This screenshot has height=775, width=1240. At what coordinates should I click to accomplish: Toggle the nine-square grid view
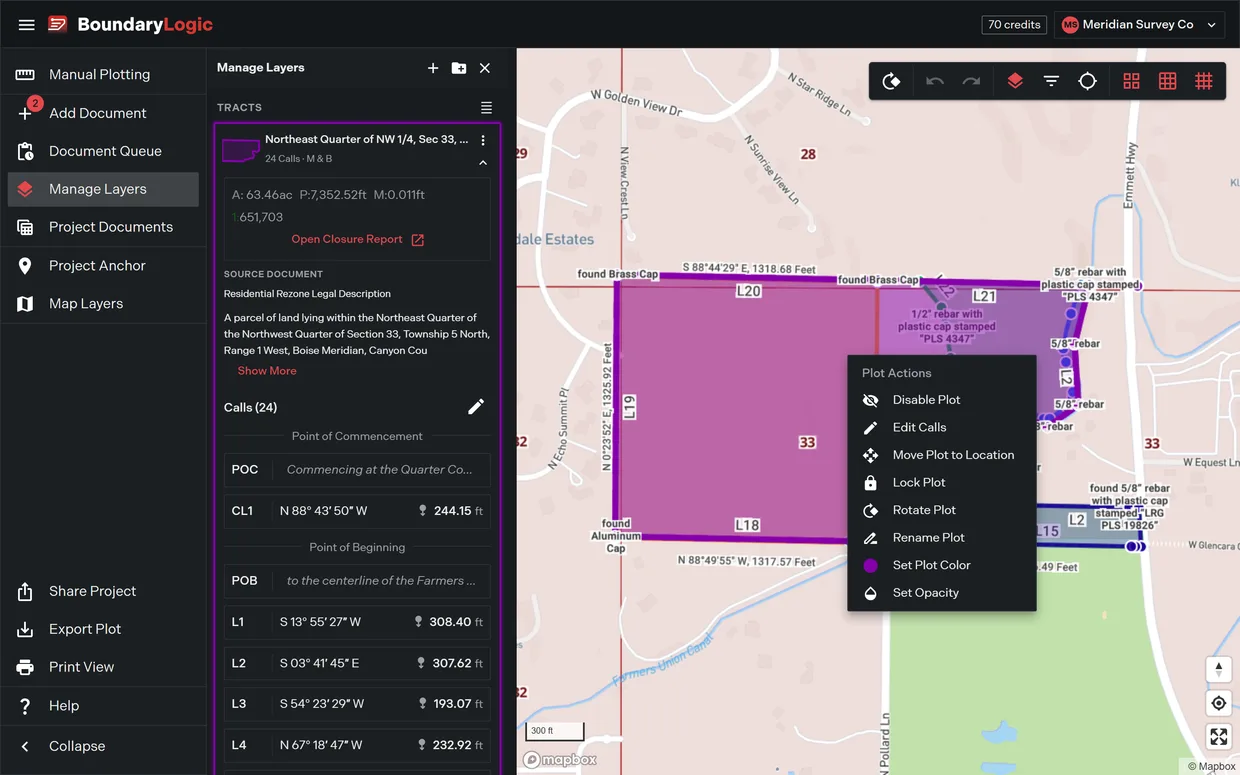point(1167,81)
